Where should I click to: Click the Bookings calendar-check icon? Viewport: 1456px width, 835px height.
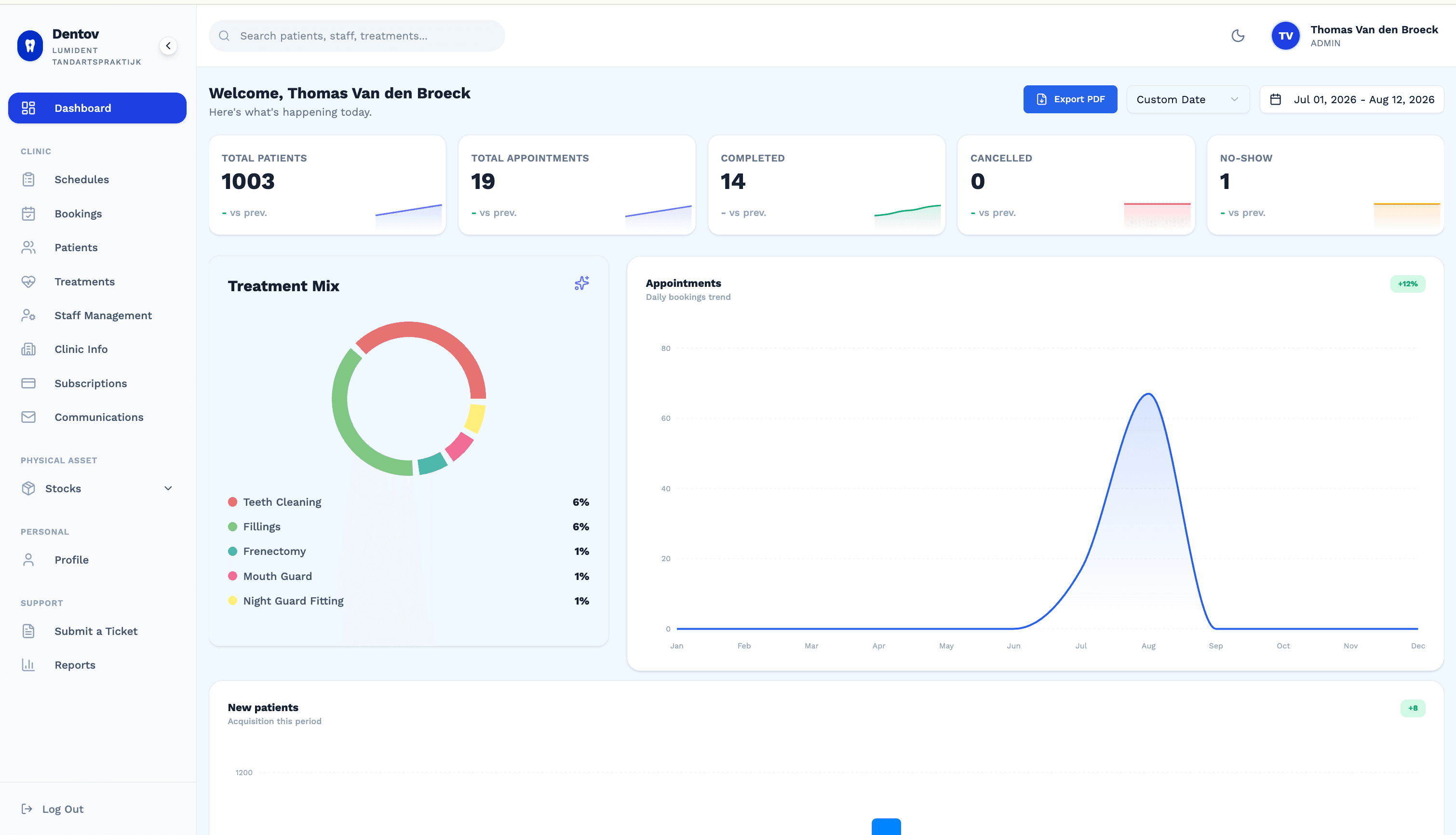click(x=28, y=214)
